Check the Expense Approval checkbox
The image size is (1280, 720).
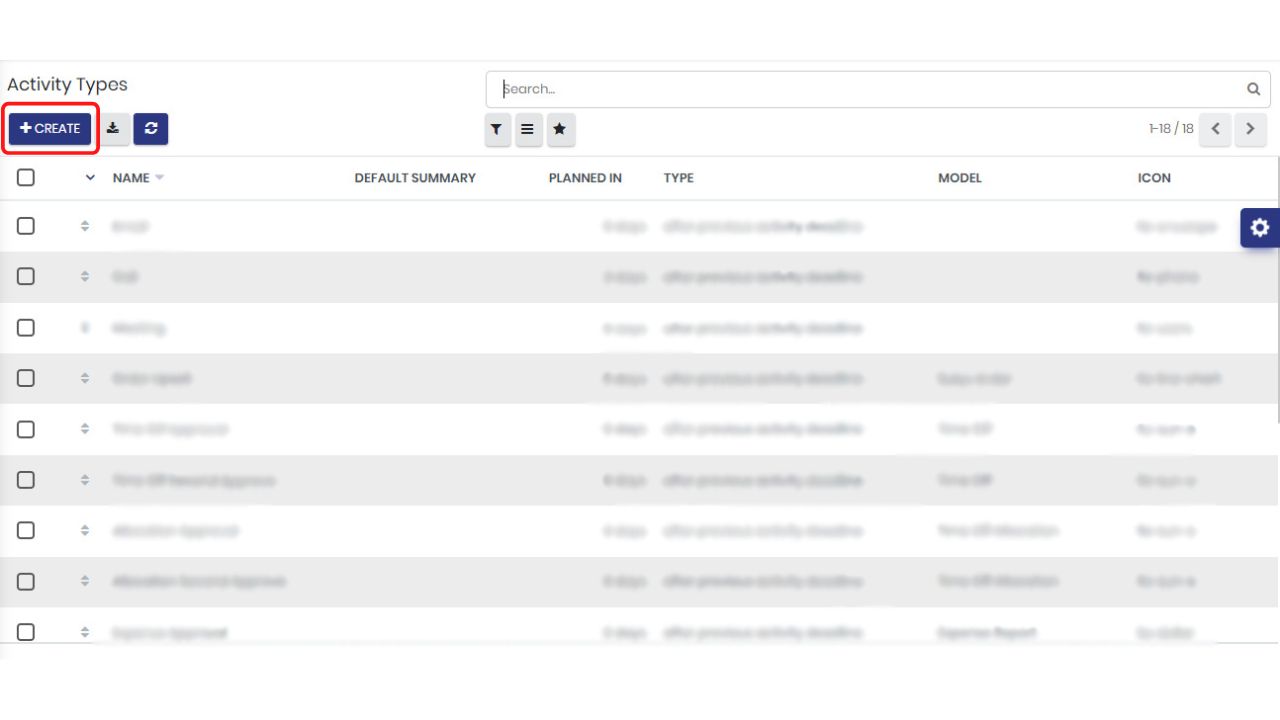click(x=26, y=632)
